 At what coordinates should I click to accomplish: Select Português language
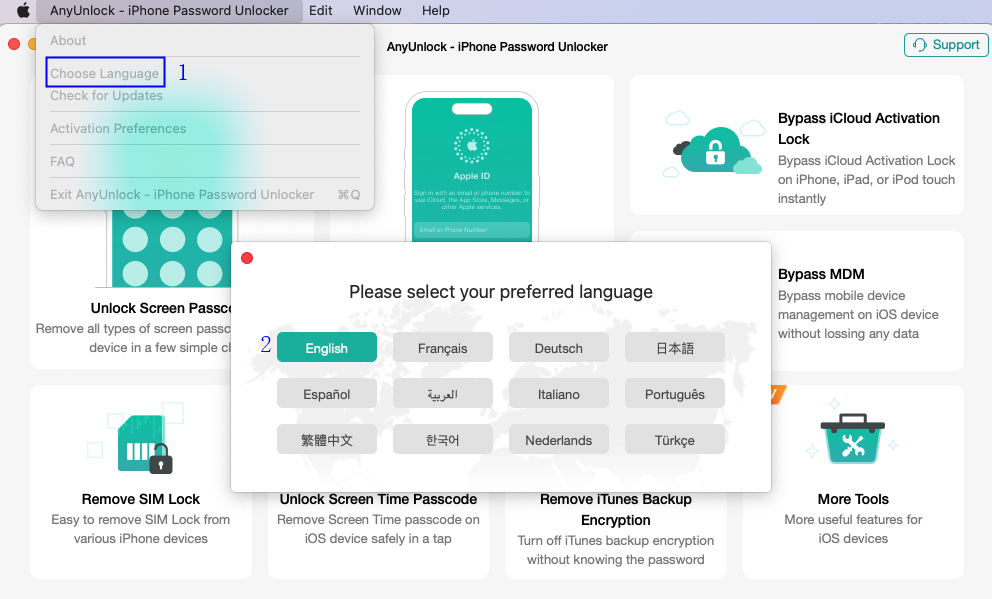click(x=674, y=394)
